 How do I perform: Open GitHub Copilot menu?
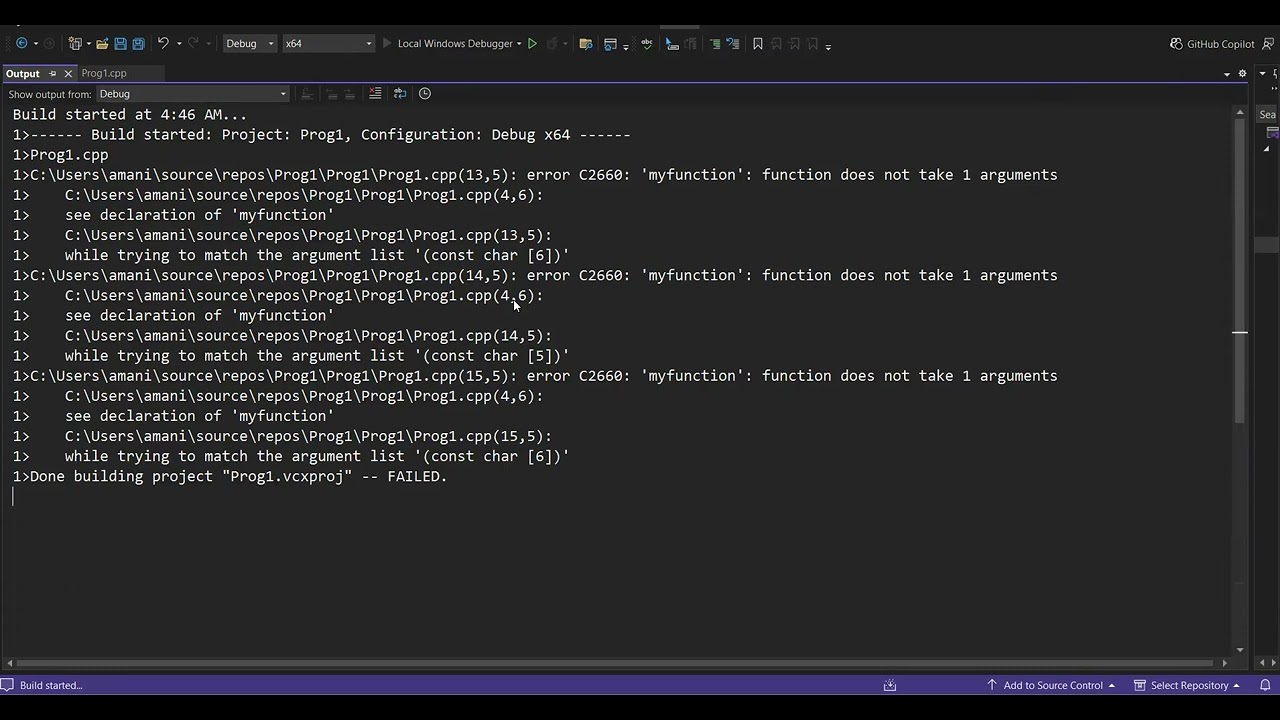1212,44
